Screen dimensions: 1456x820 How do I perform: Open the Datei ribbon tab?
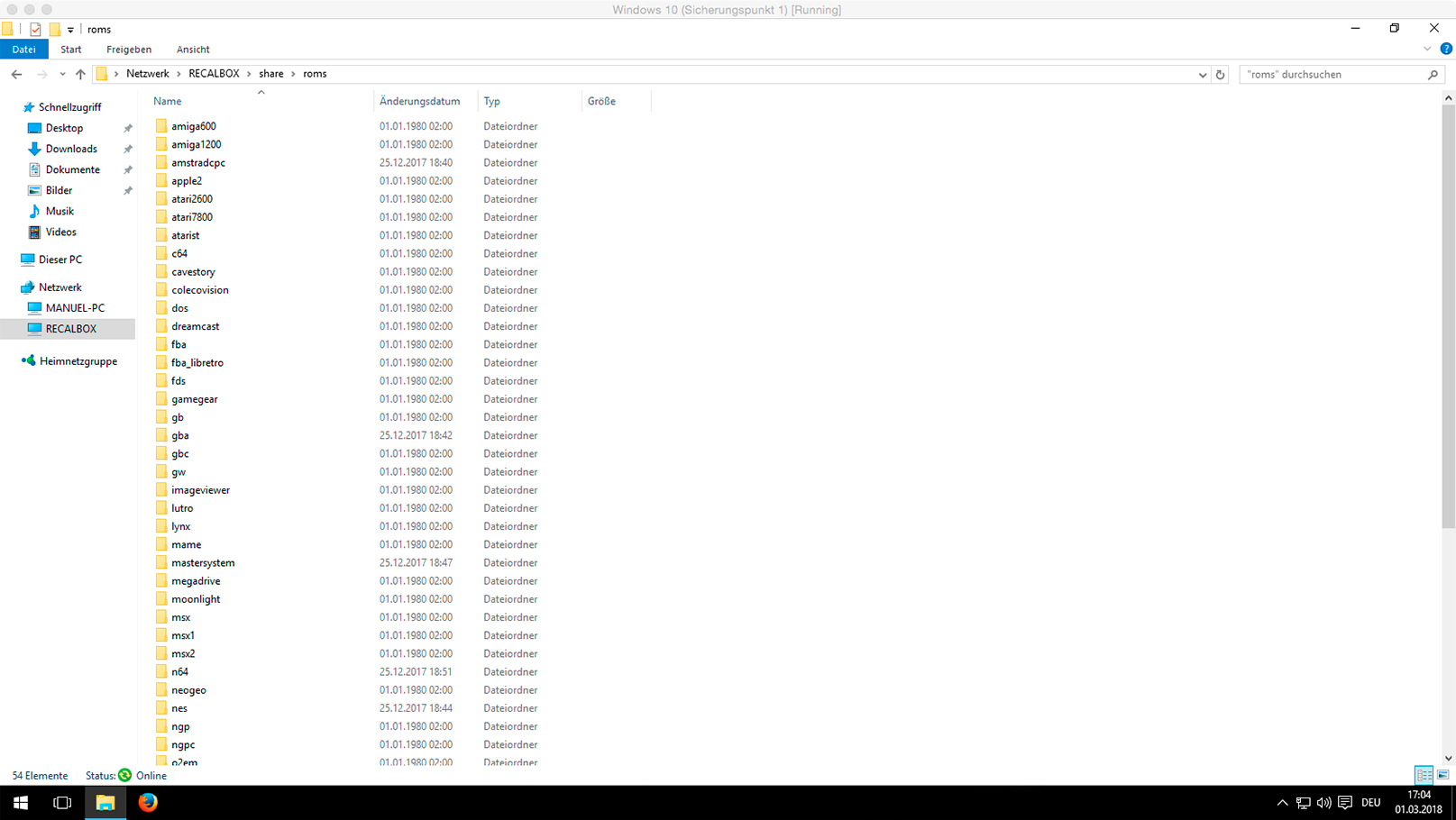24,50
